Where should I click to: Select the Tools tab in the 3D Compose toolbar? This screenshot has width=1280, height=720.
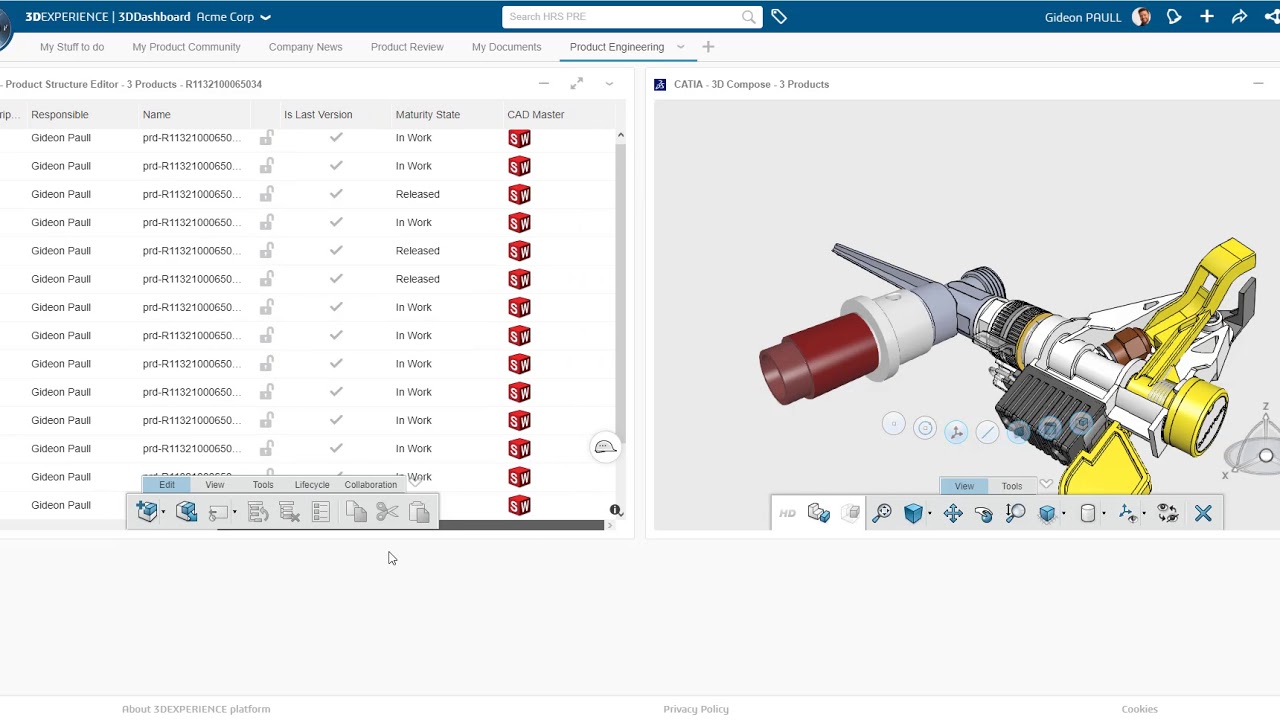1012,486
